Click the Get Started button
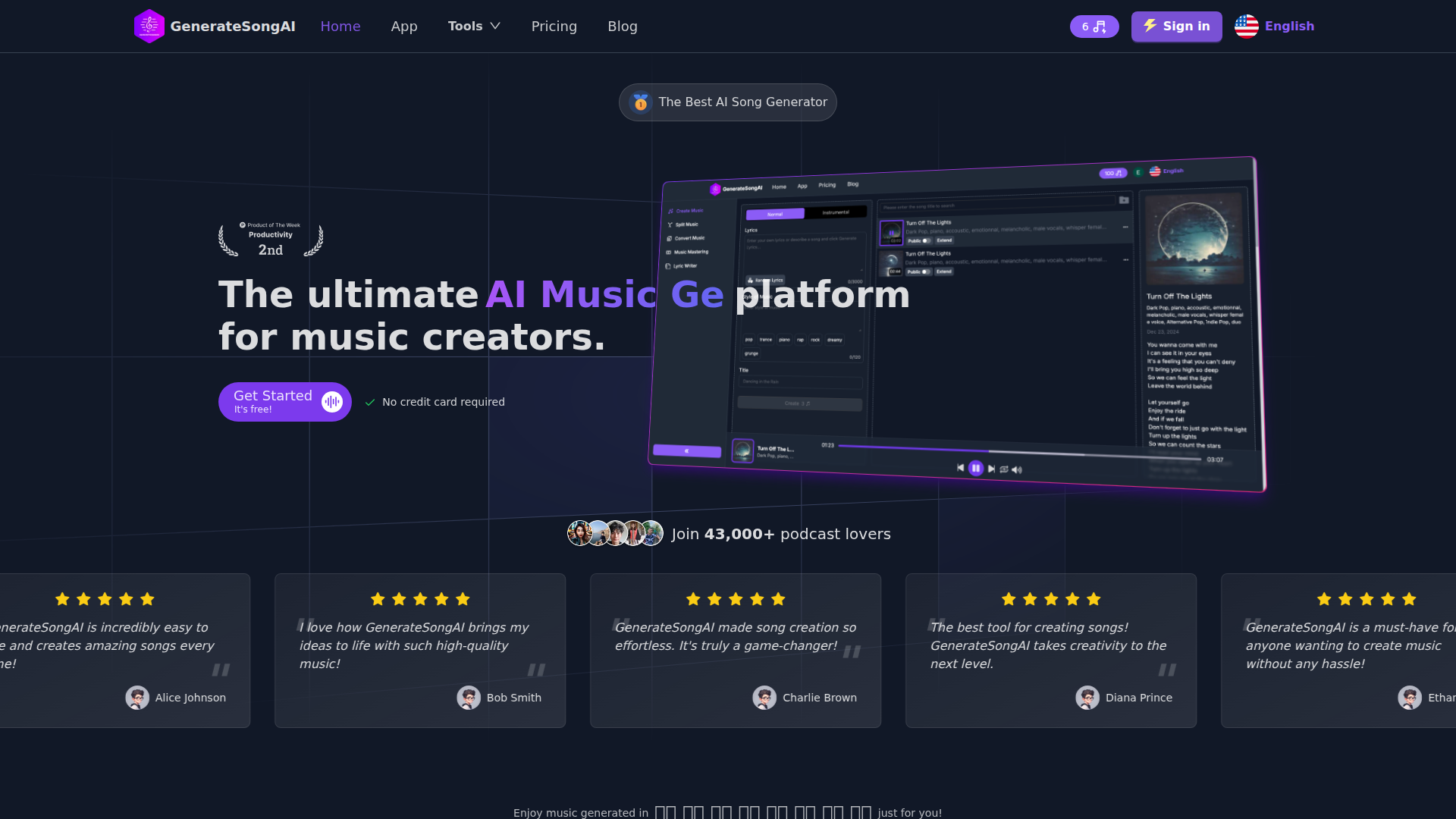 click(273, 402)
